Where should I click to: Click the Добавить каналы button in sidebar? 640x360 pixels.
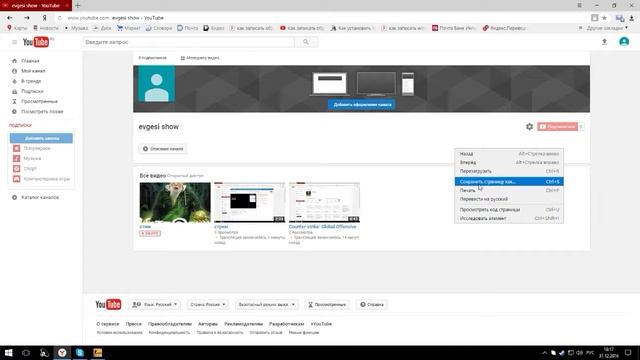41,138
